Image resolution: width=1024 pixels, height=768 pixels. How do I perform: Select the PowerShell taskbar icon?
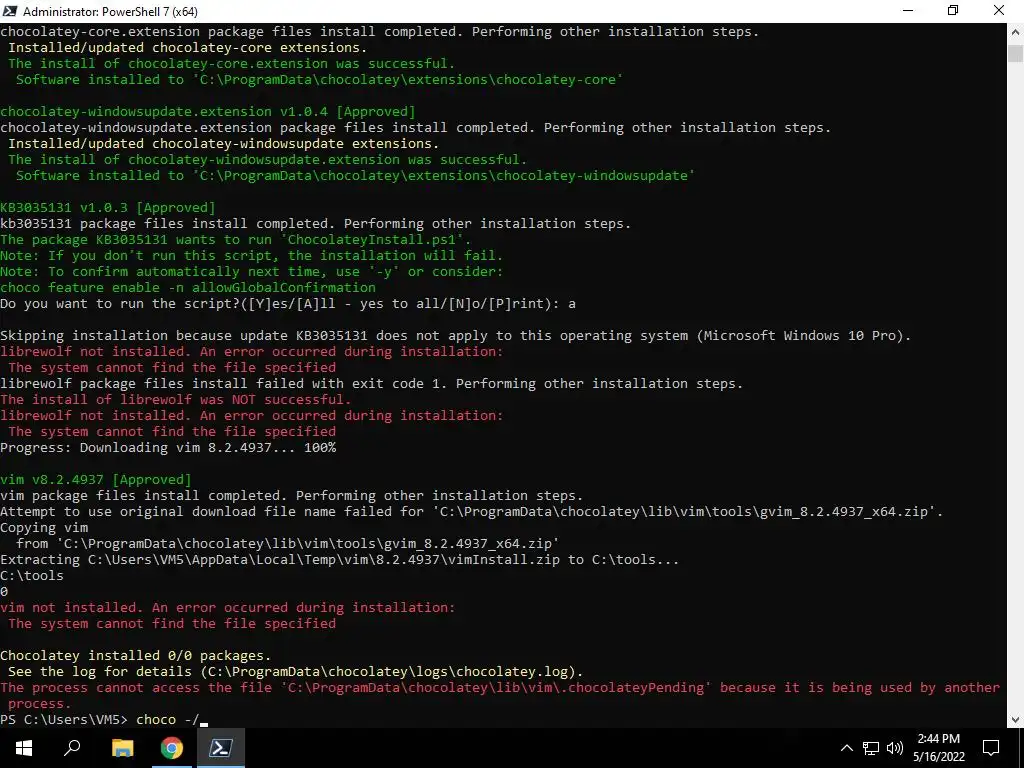(220, 748)
